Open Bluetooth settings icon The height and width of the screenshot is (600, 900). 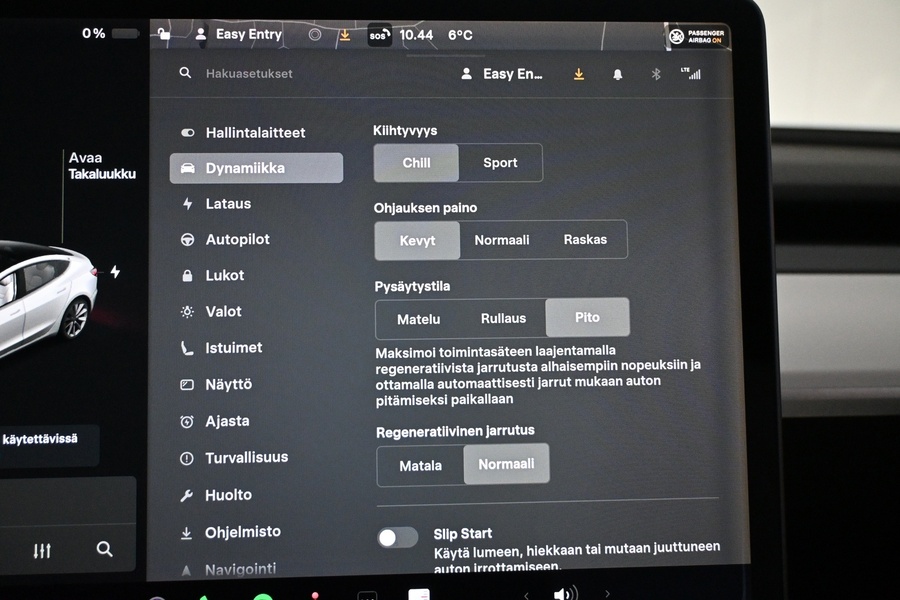[x=656, y=74]
